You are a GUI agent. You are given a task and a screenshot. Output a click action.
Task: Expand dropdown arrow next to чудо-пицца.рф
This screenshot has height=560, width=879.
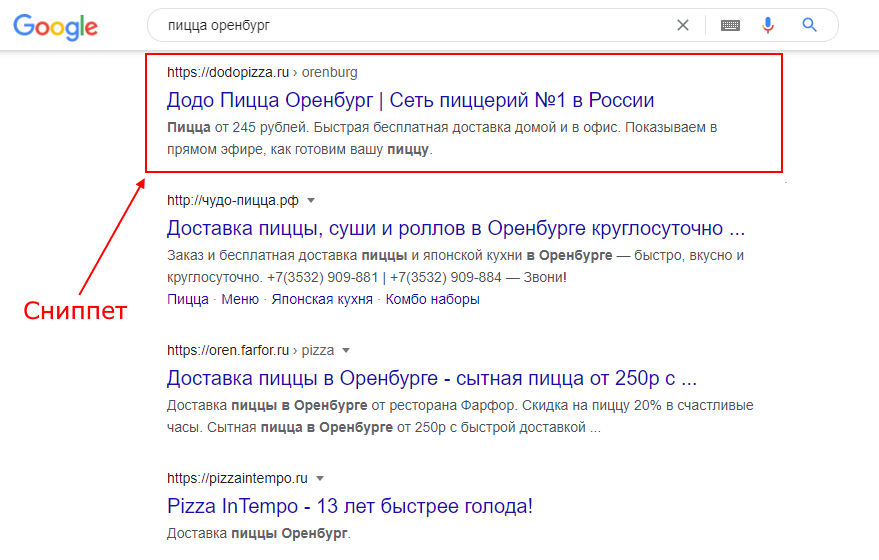pos(311,200)
